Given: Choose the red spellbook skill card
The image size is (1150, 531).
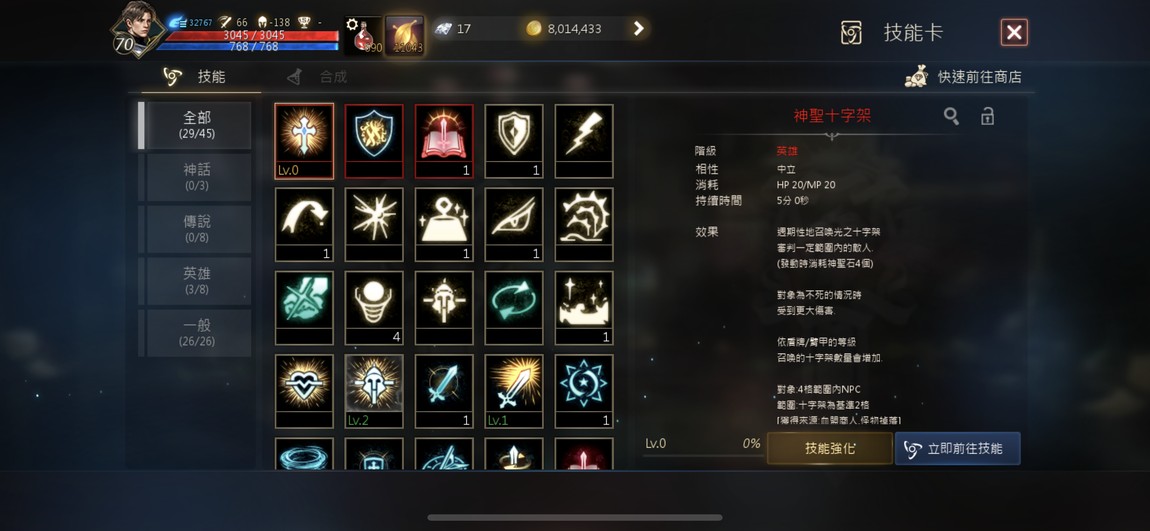Looking at the screenshot, I should (444, 141).
